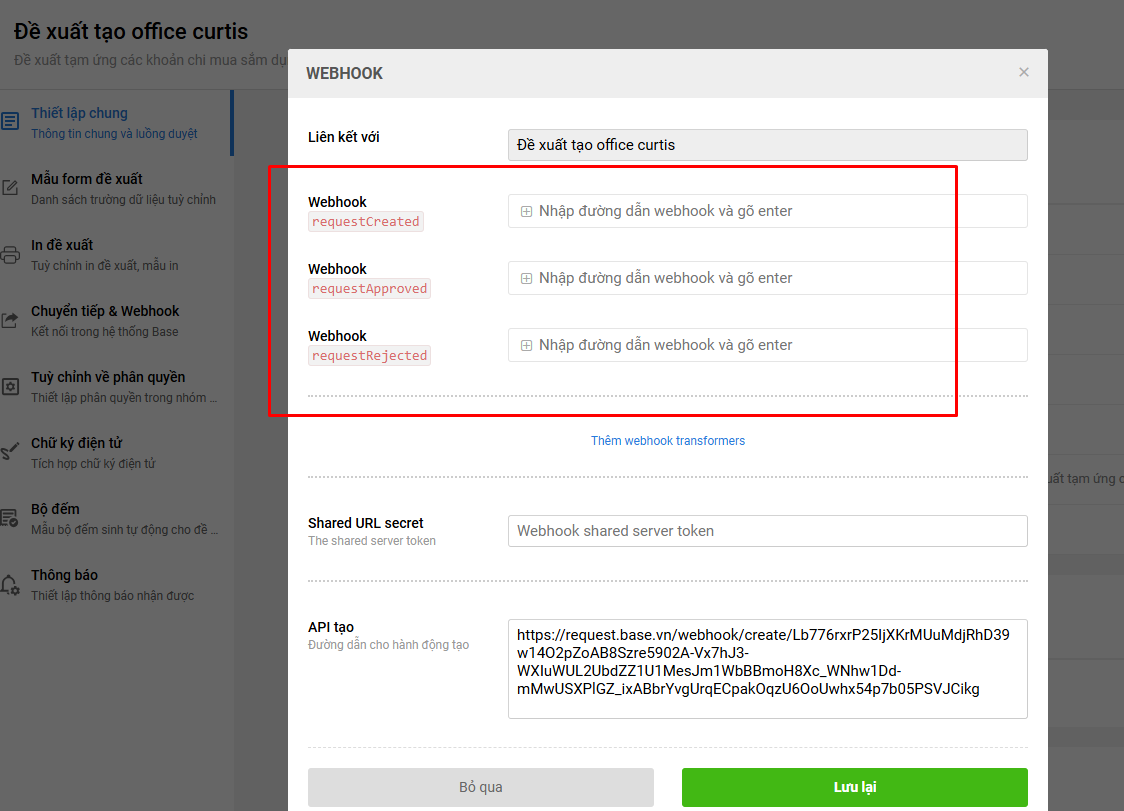Screen dimensions: 1124x811
Task: Click Thêm webhook transformers link
Action: click(x=667, y=441)
